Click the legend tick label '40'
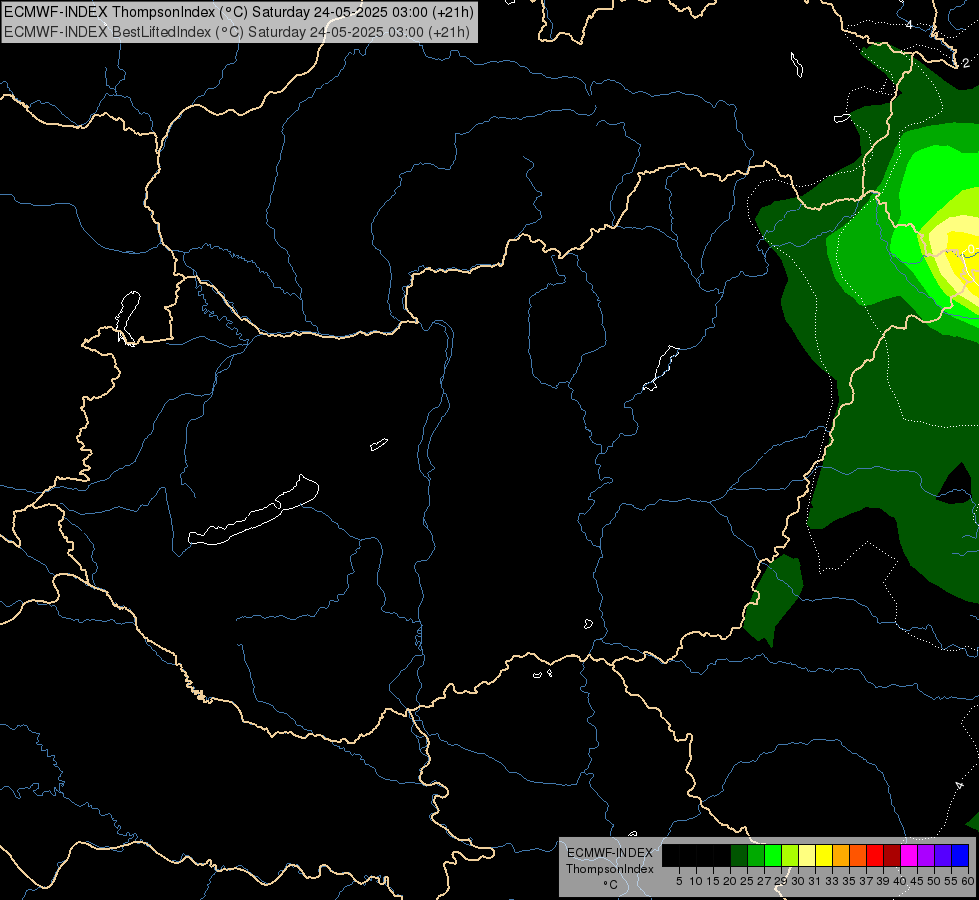The image size is (979, 900). 900,881
